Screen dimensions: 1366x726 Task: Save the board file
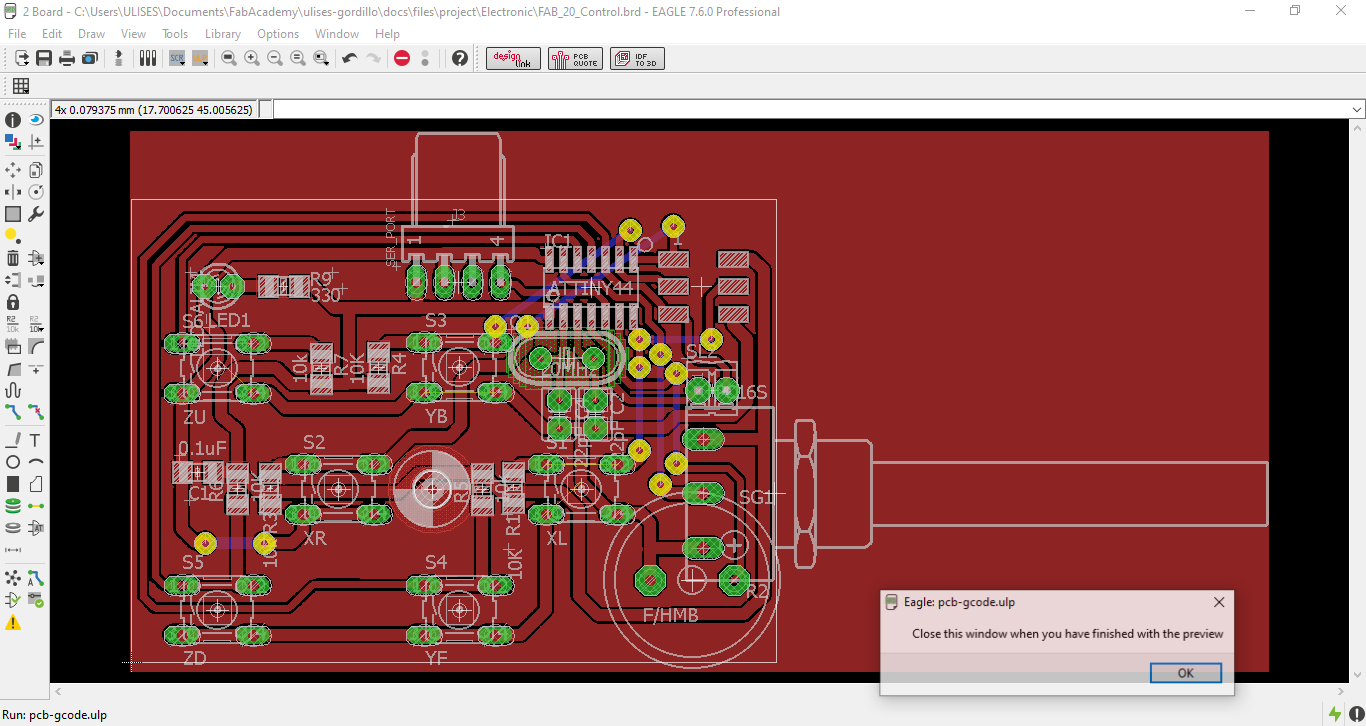pyautogui.click(x=44, y=59)
